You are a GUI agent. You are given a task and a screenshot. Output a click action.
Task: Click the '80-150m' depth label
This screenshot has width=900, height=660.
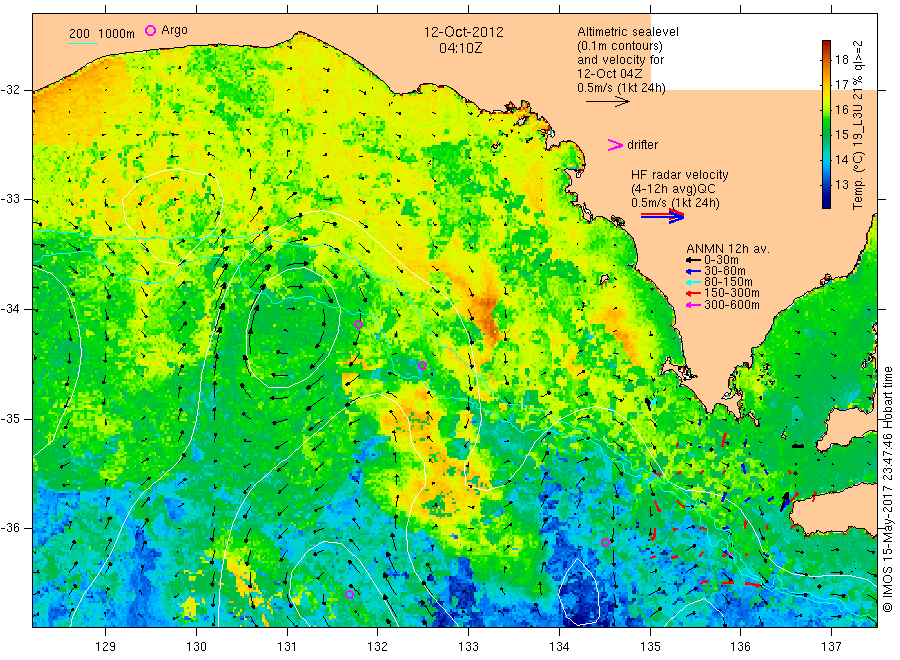coord(728,282)
